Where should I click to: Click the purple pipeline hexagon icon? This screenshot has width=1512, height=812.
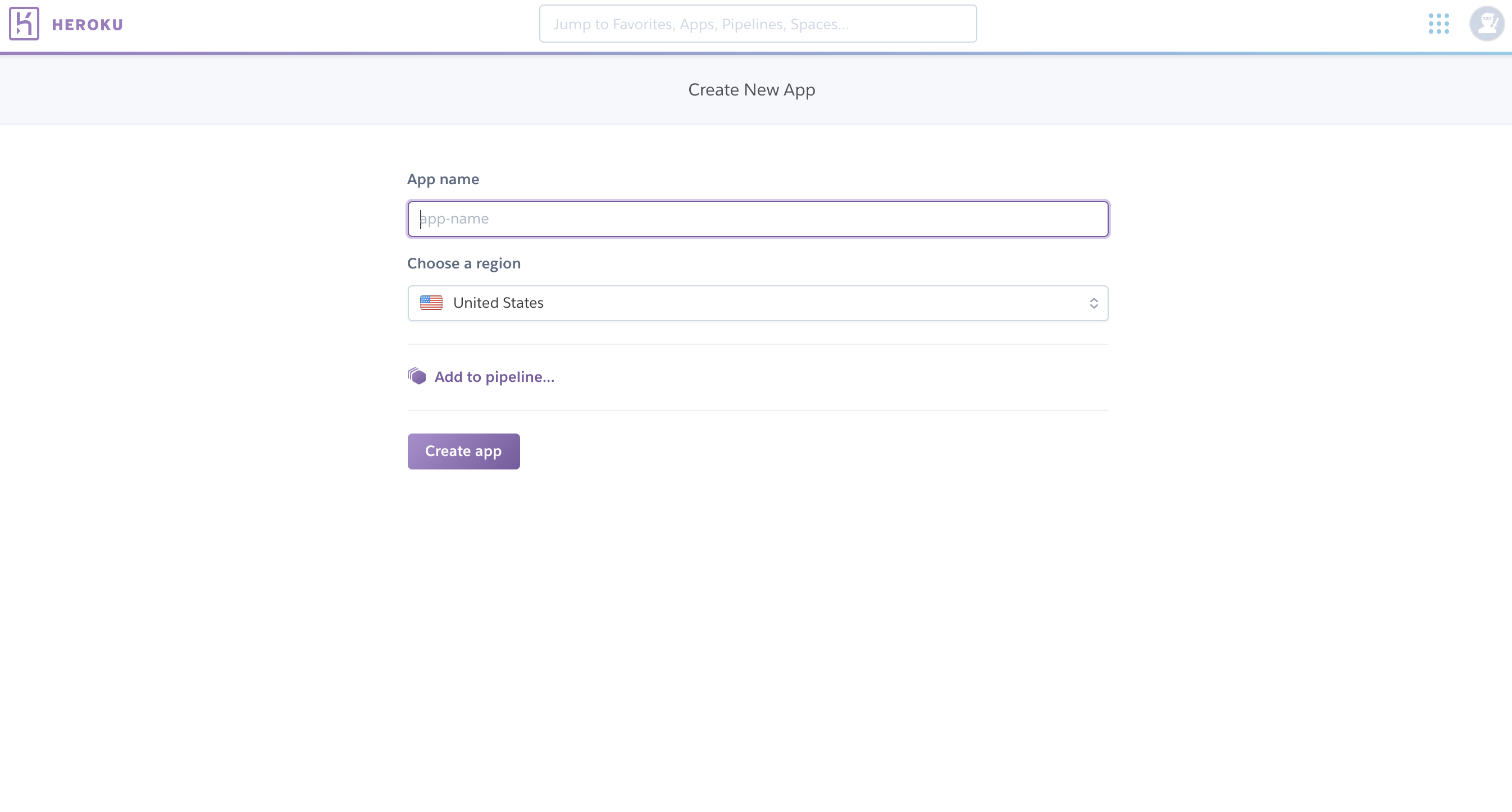point(417,376)
